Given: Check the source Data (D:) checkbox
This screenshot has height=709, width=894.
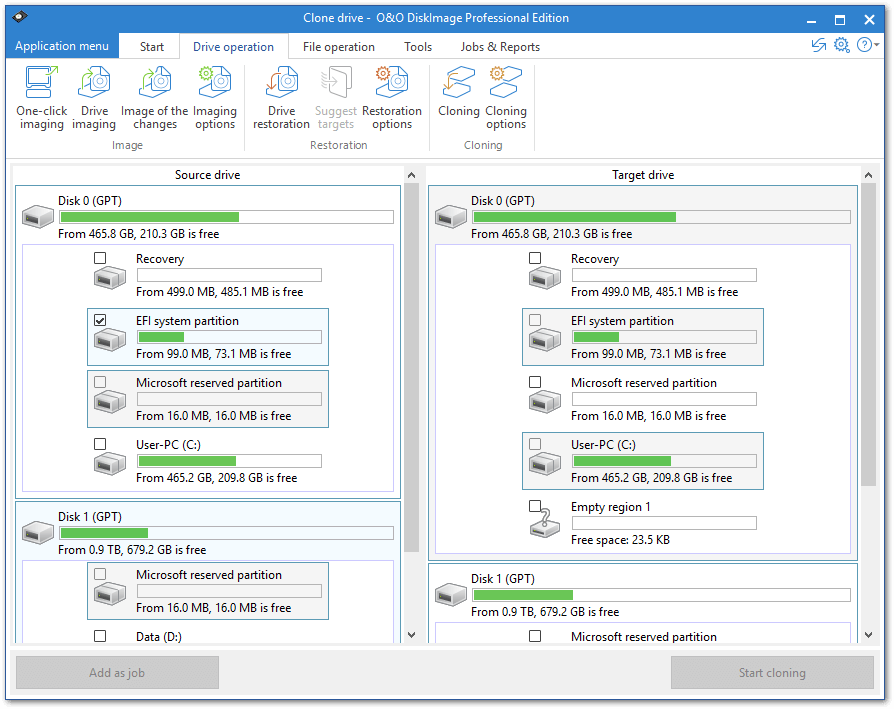Looking at the screenshot, I should tap(100, 636).
